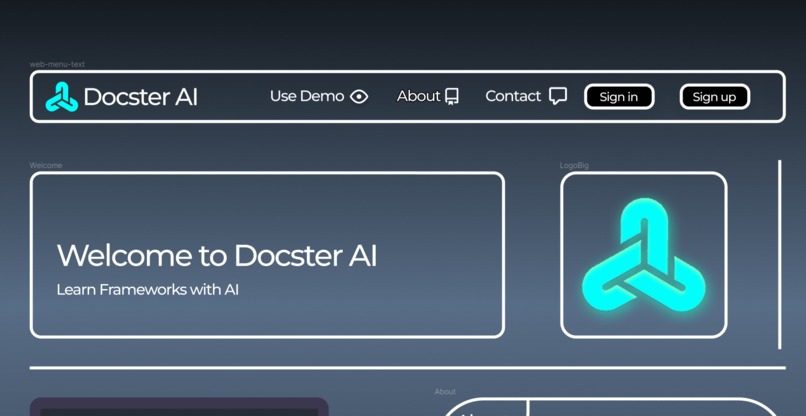
Task: Click the Welcome to Docster AI heading
Action: click(217, 256)
